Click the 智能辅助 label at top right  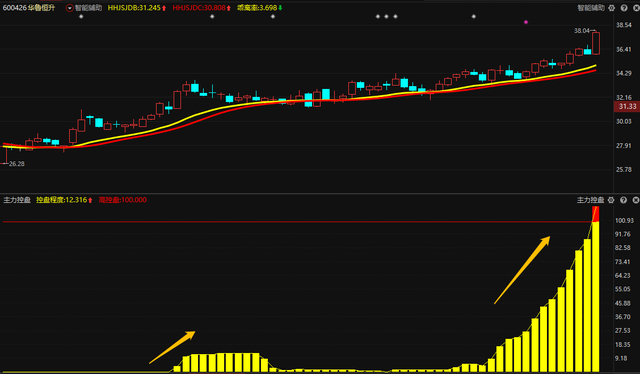click(x=591, y=8)
